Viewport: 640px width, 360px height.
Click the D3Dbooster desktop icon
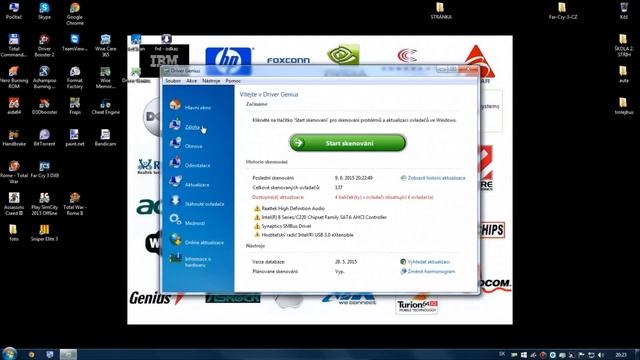44,106
